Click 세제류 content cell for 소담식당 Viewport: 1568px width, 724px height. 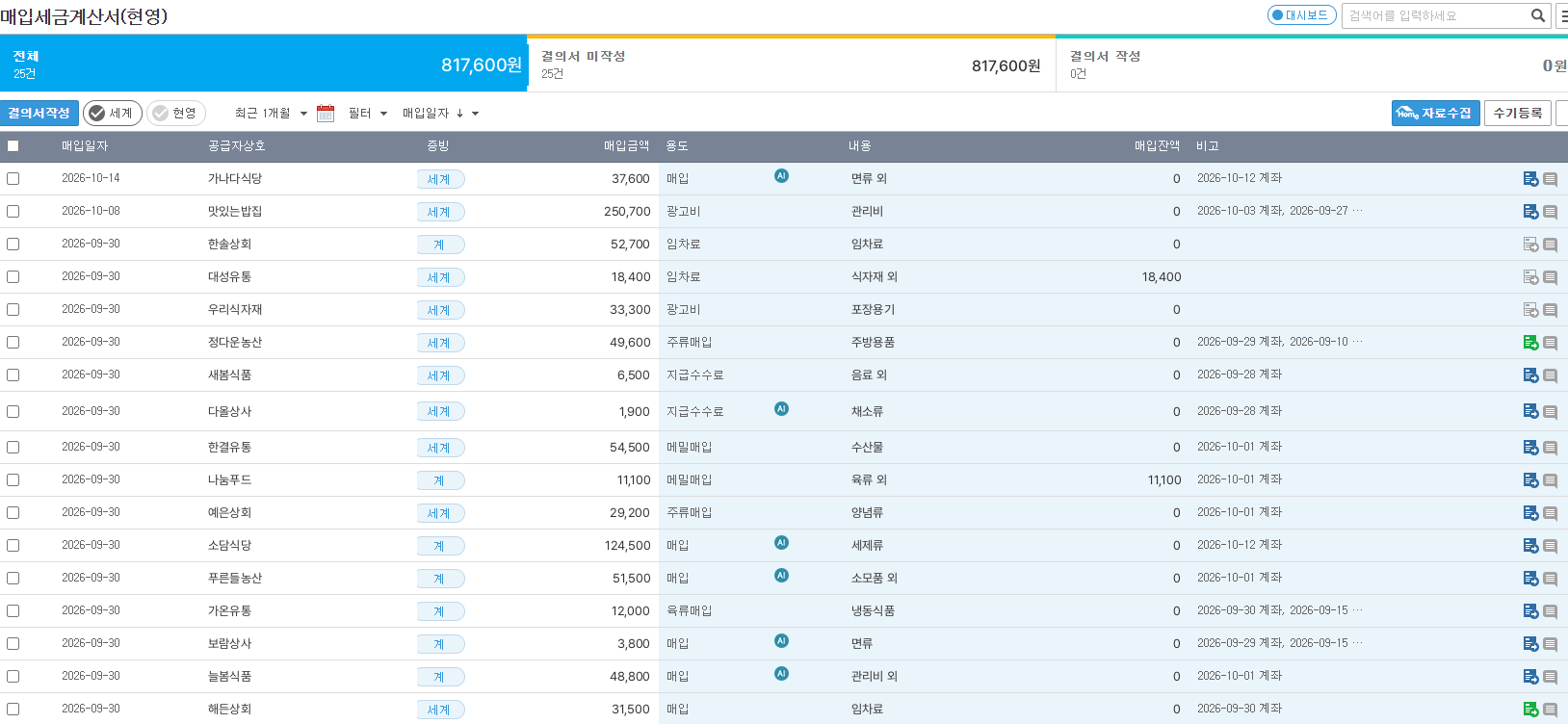point(867,546)
